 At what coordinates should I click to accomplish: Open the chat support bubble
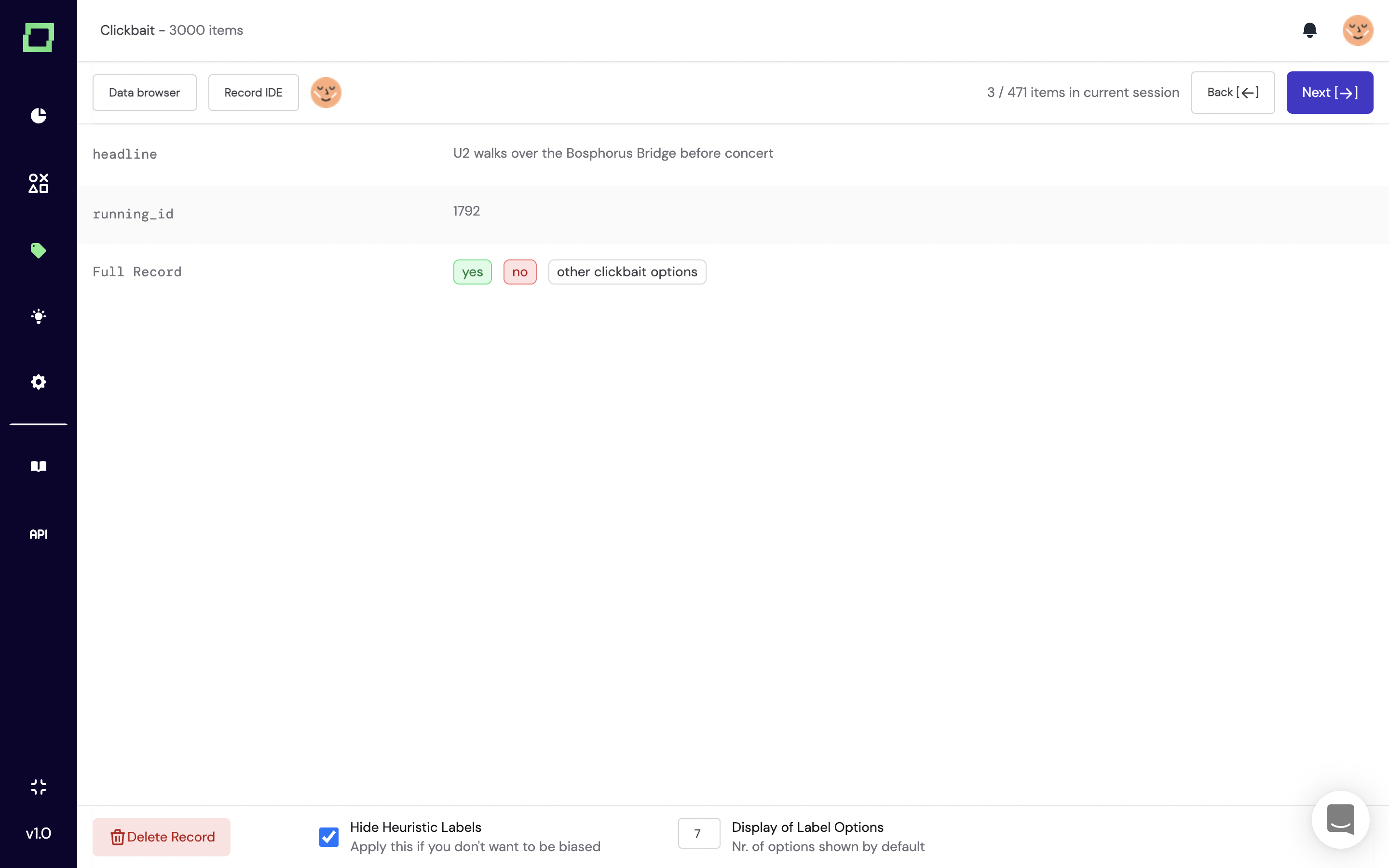(x=1340, y=819)
